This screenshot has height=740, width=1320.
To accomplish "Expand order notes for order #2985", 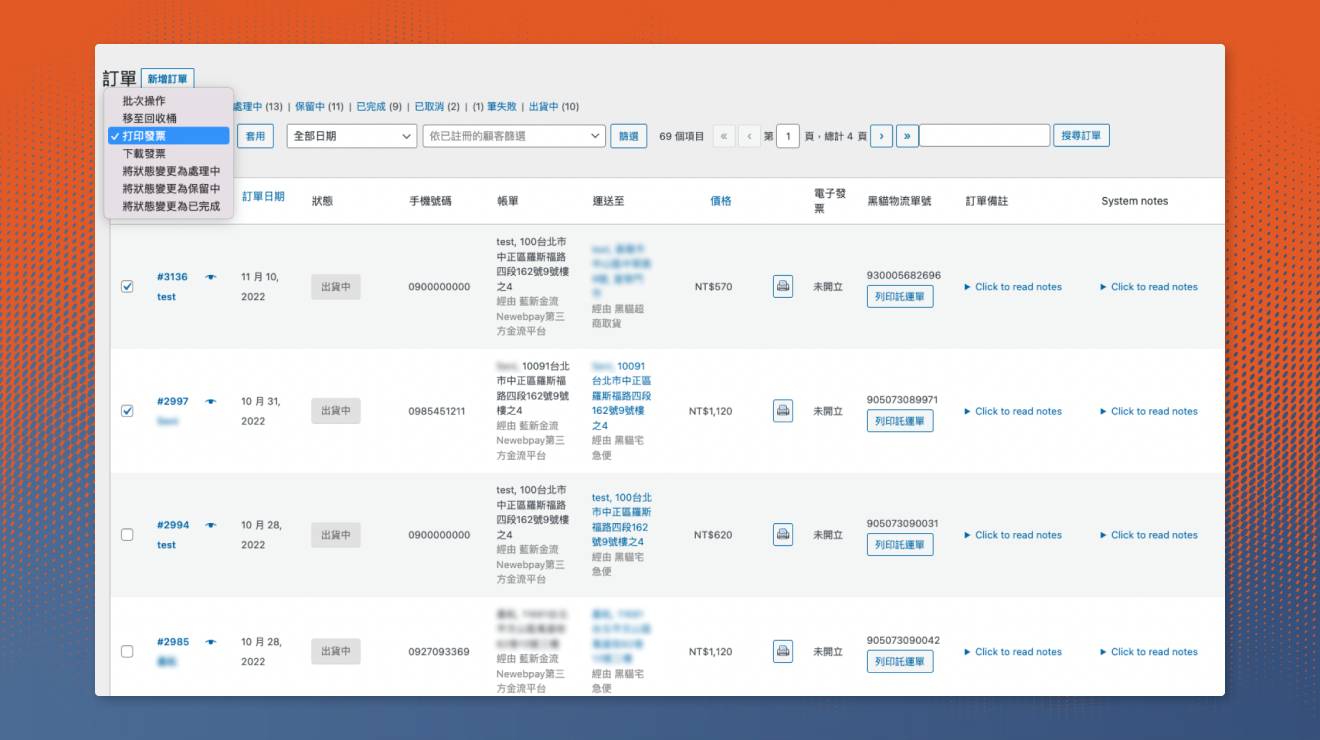I will pyautogui.click(x=1013, y=652).
